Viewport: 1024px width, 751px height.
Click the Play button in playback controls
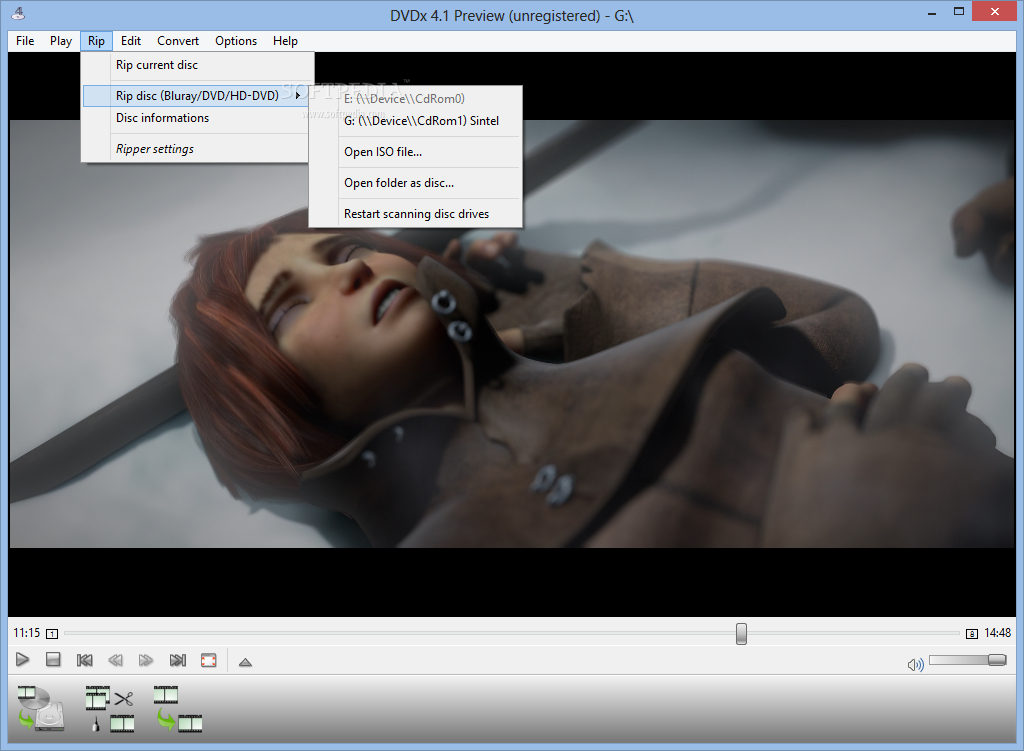point(22,660)
